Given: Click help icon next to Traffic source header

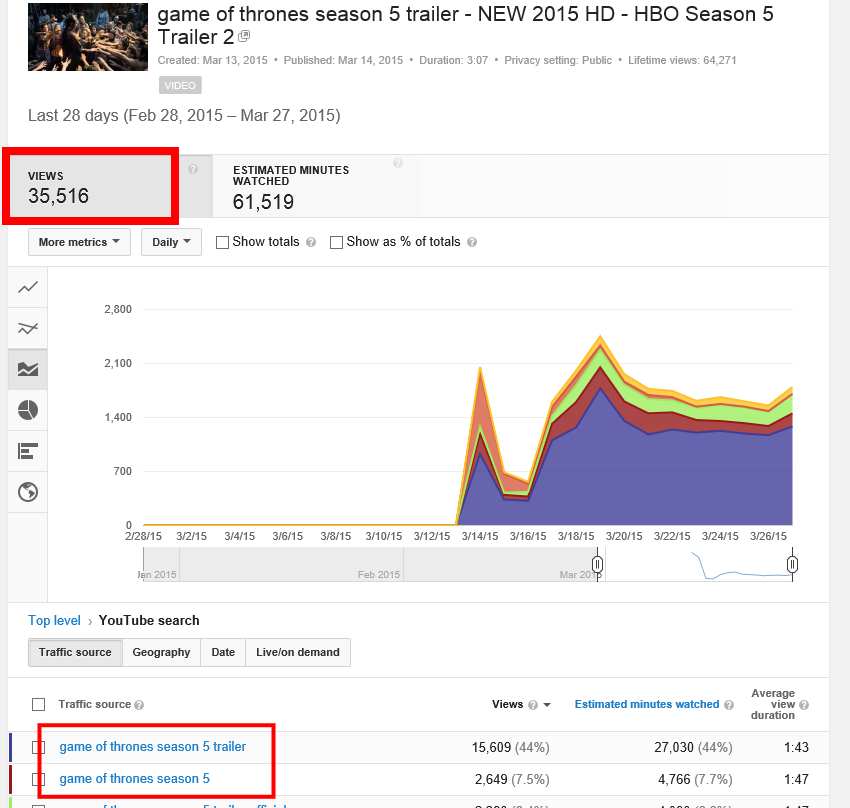Looking at the screenshot, I should (x=139, y=705).
